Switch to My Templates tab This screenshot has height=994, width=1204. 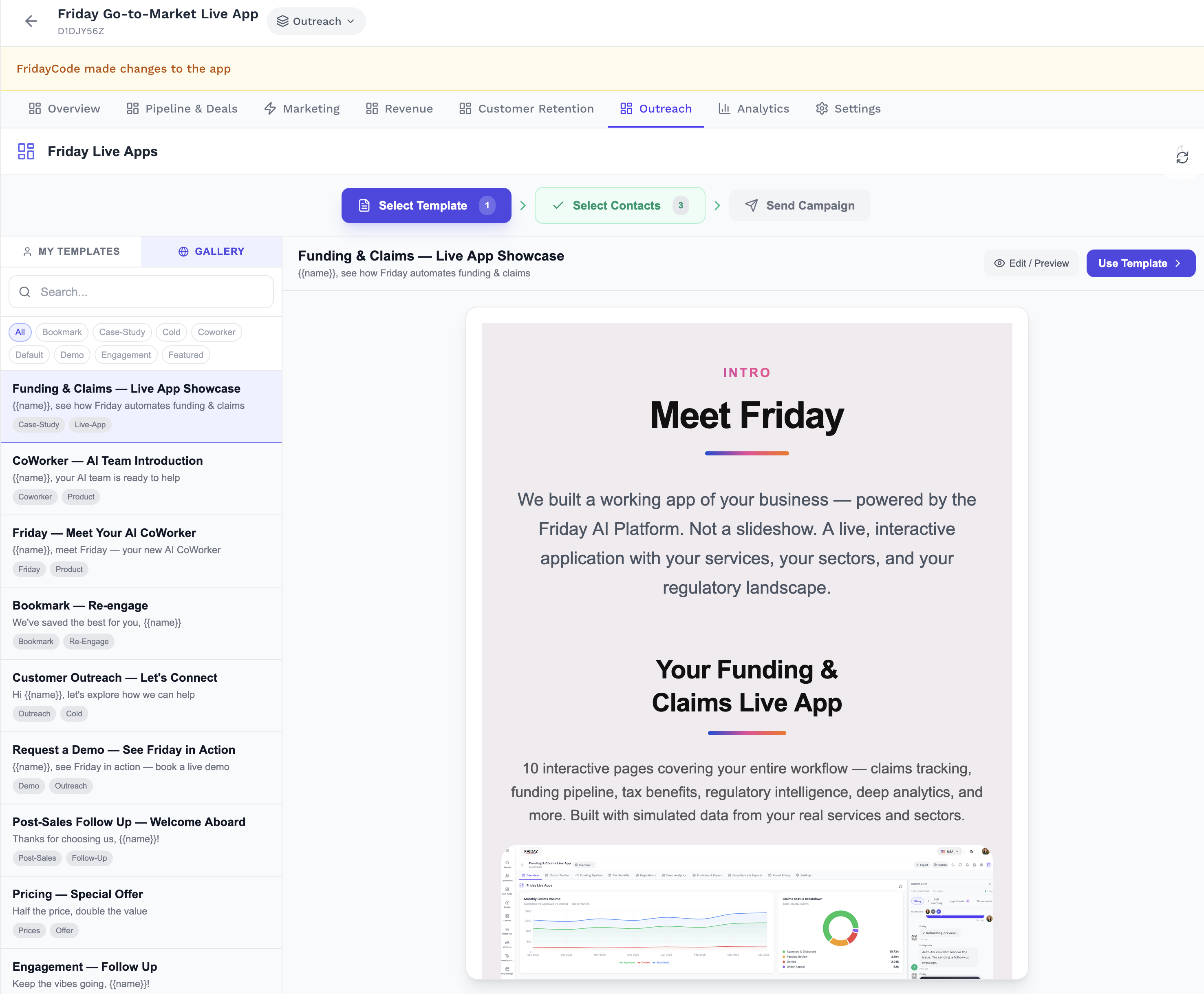pos(71,252)
